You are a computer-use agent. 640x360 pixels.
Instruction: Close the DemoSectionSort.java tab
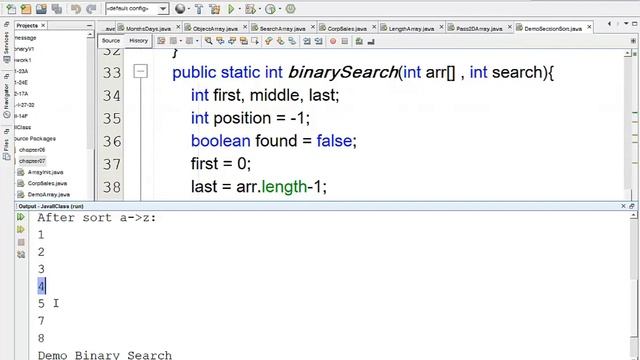point(589,27)
